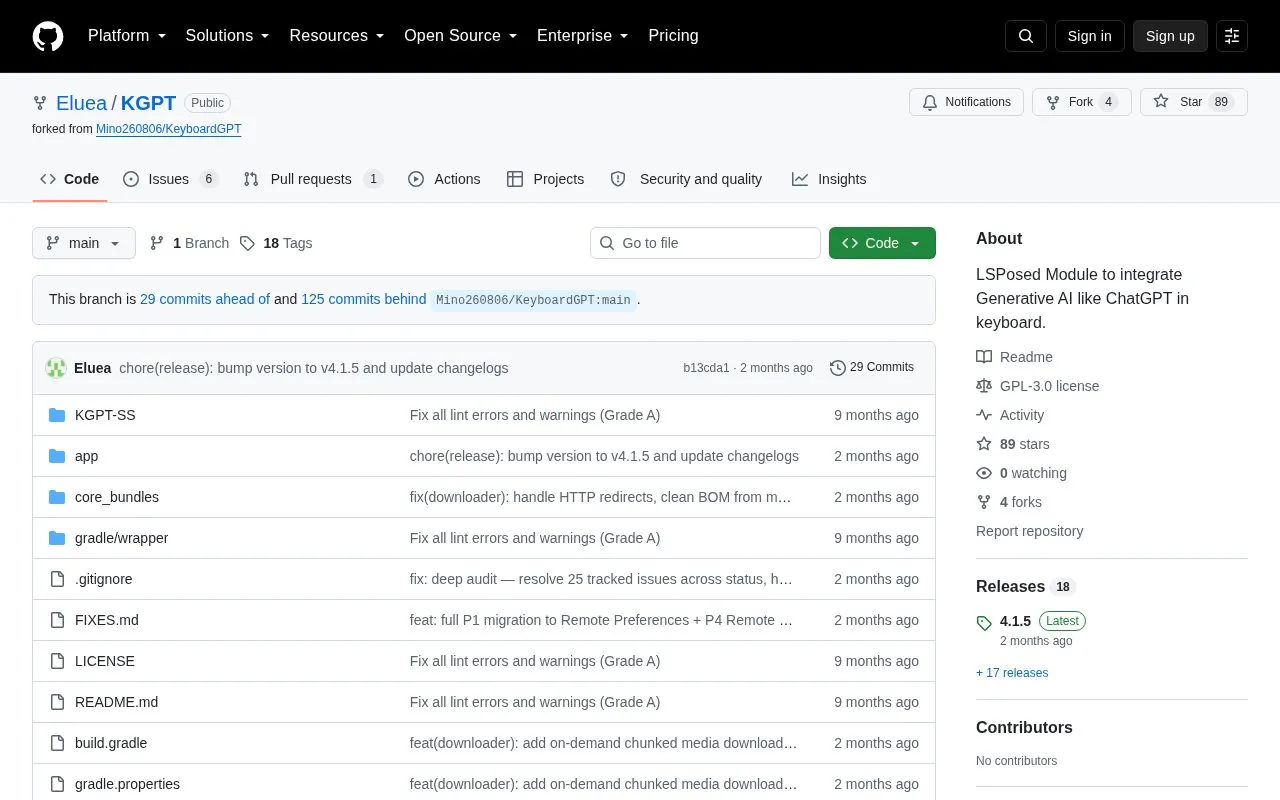Switch to the Issues tab
The width and height of the screenshot is (1280, 800).
[170, 179]
